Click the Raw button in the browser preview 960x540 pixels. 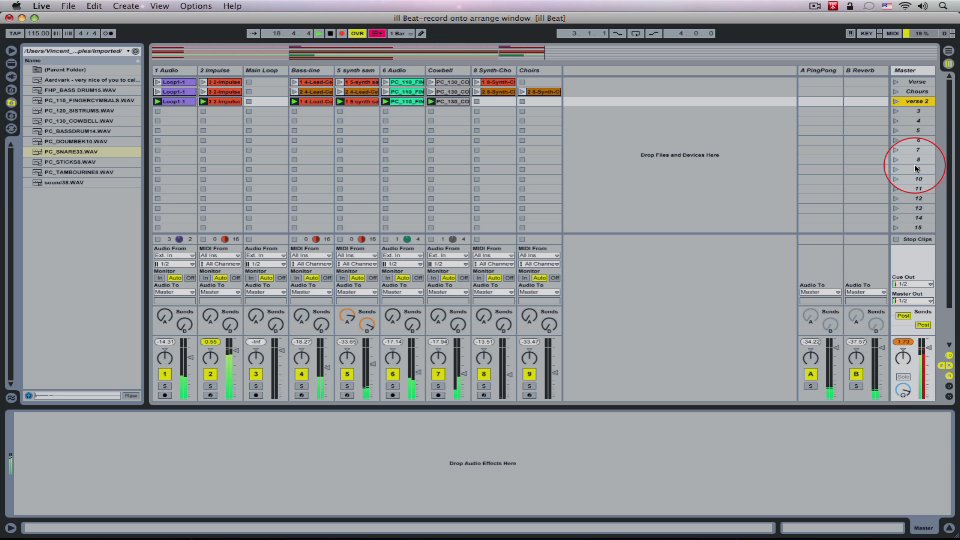coord(130,396)
